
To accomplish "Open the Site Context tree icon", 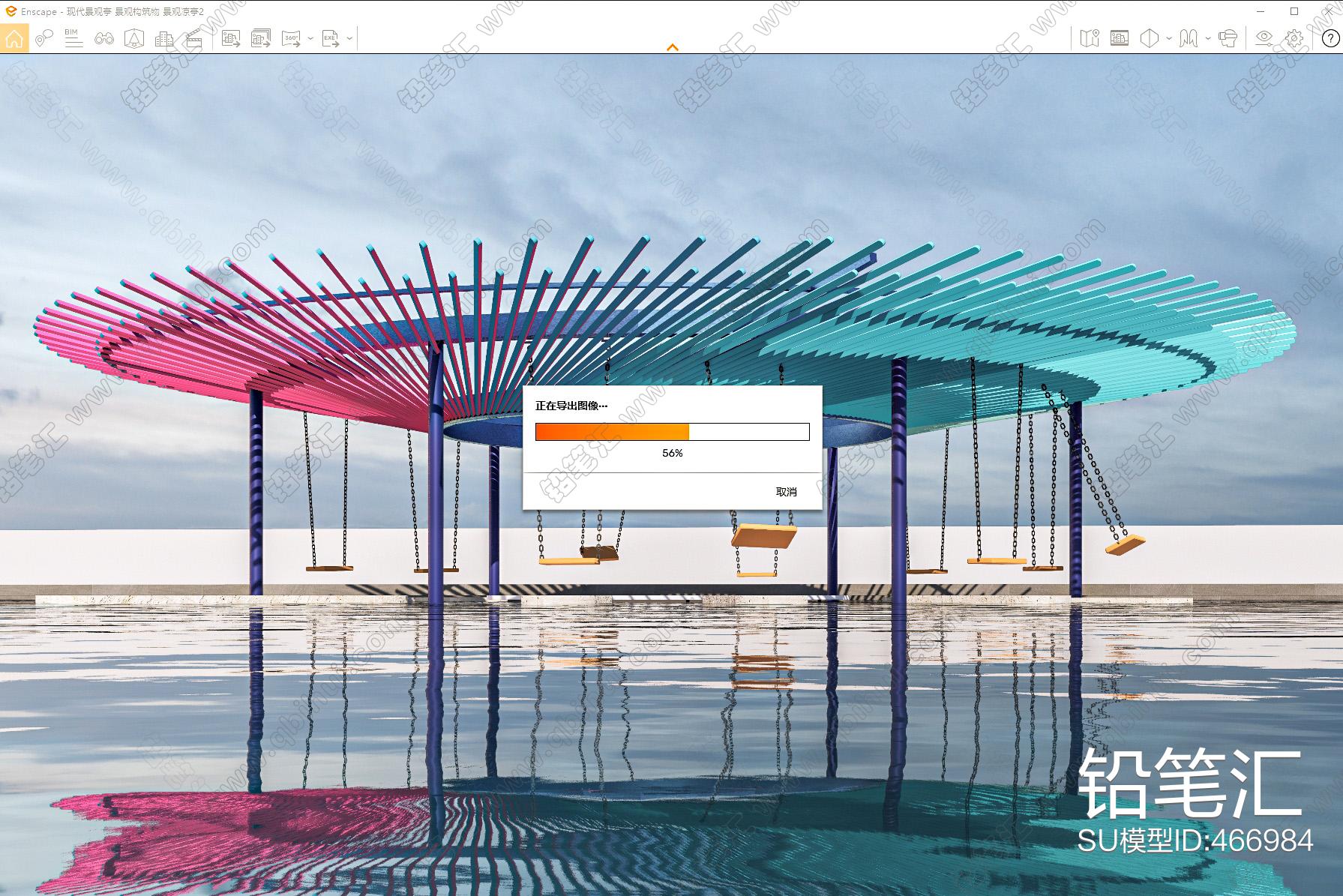I will (x=134, y=38).
